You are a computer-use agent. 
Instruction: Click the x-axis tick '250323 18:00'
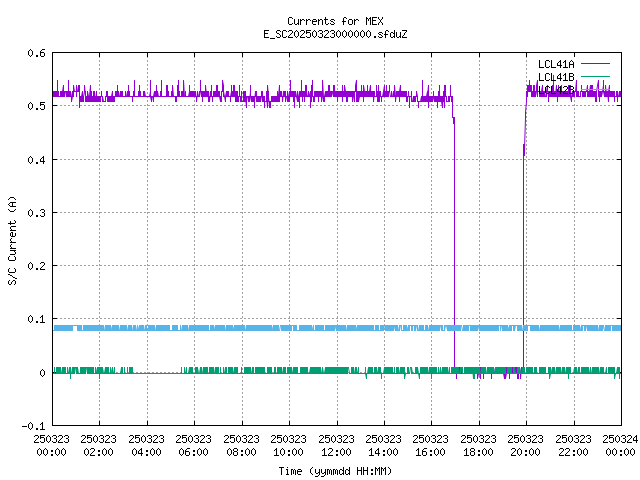tap(478, 446)
